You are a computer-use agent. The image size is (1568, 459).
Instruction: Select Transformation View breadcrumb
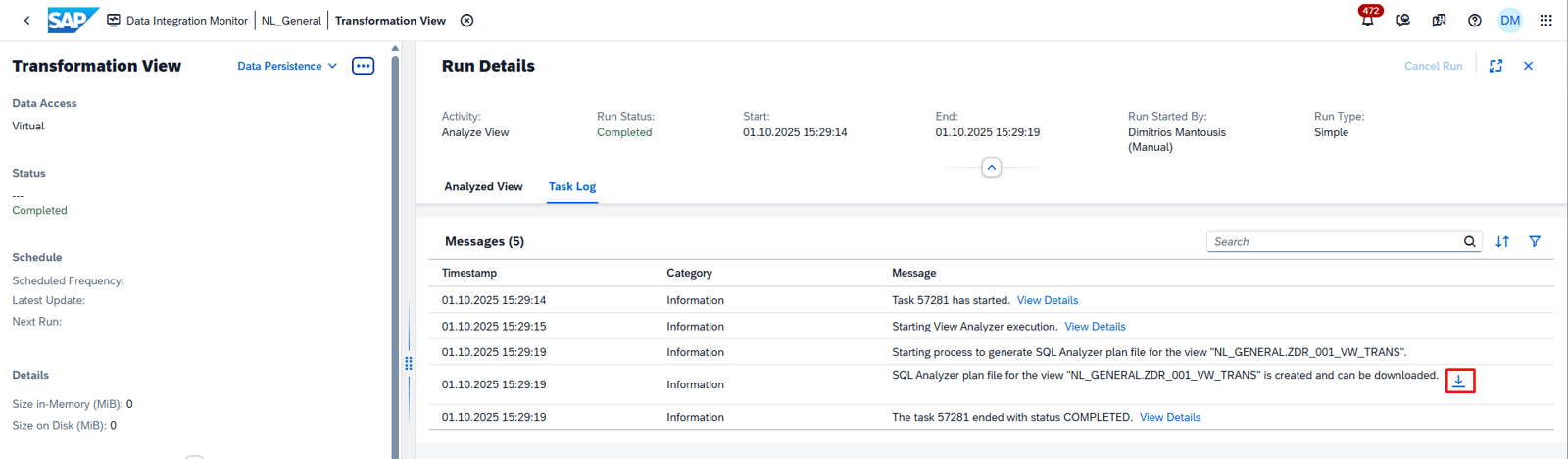point(390,20)
